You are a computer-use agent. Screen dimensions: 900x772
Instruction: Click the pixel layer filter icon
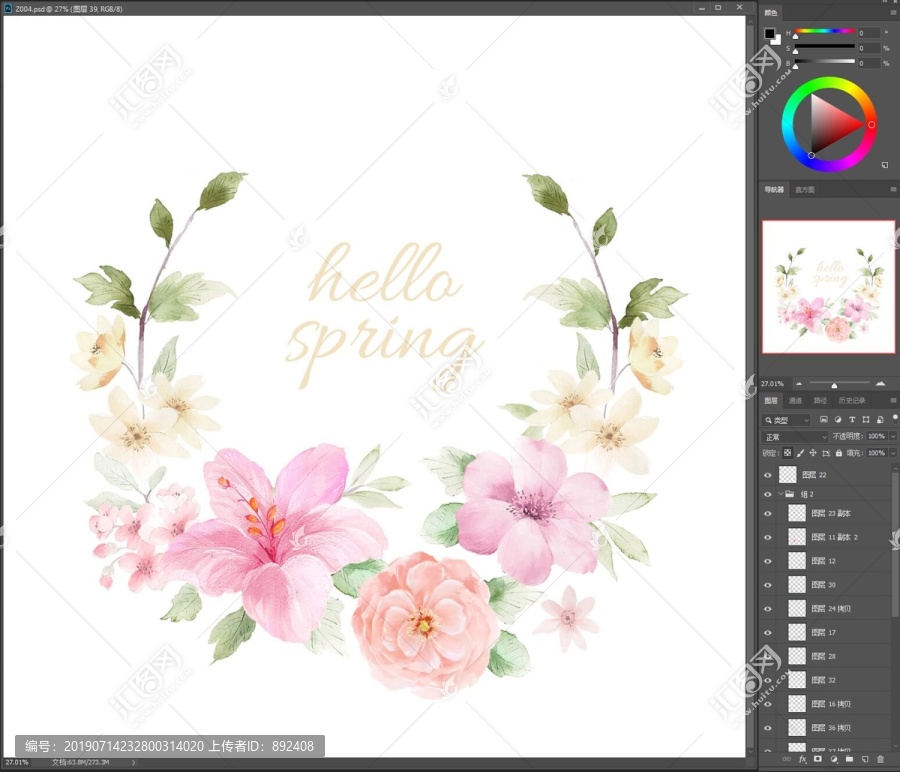point(824,420)
